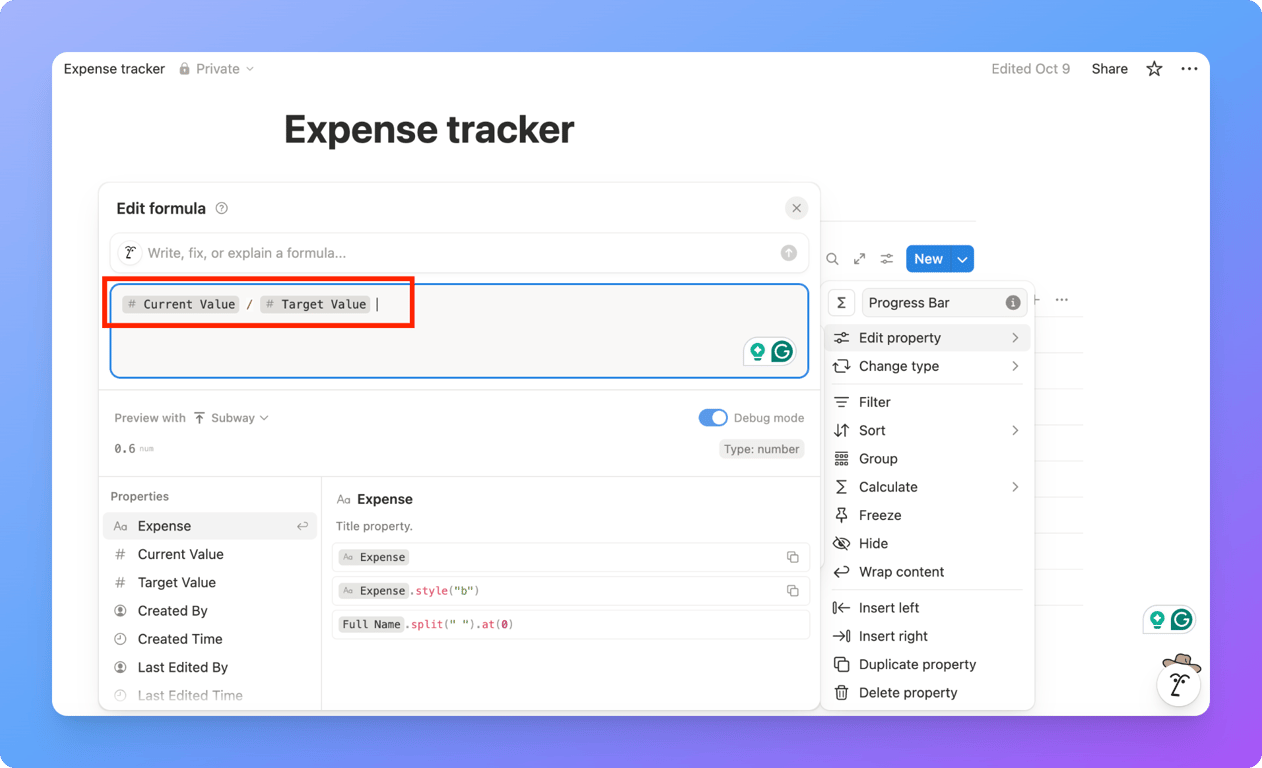This screenshot has height=768, width=1262.
Task: Close the Edit formula panel
Action: coord(796,208)
